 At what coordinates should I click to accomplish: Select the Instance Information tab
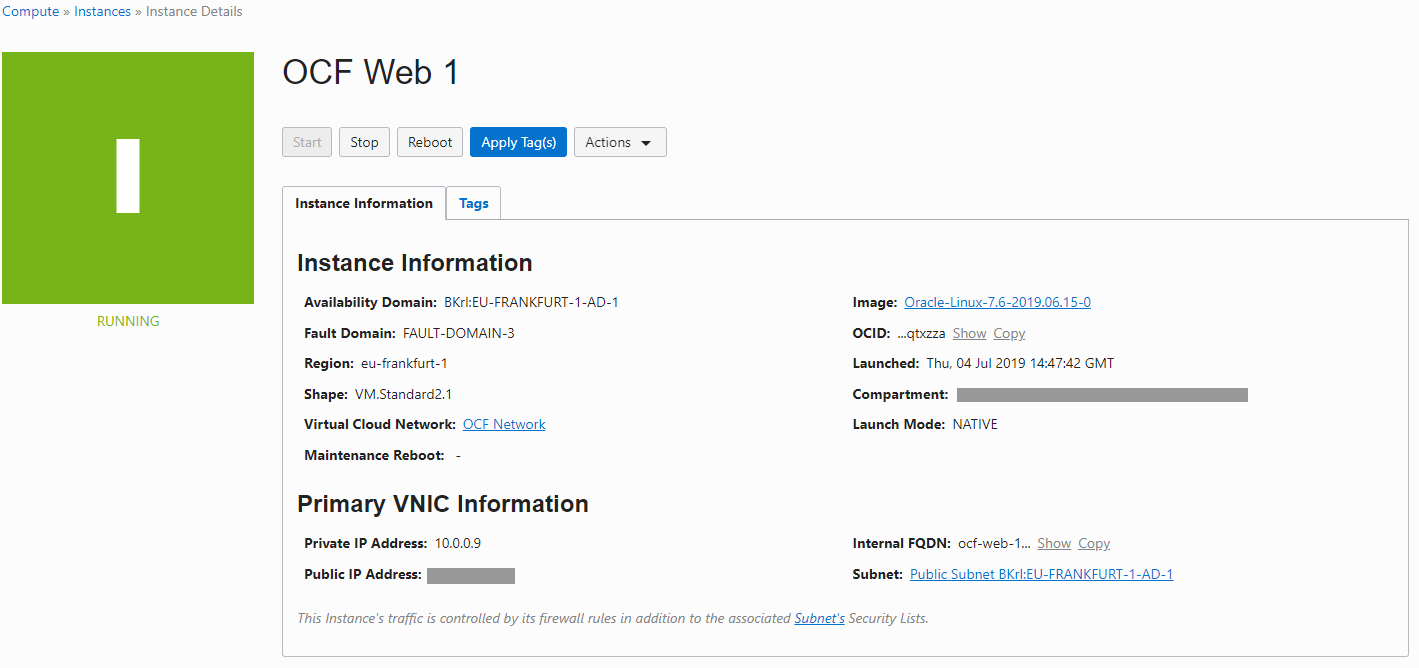pyautogui.click(x=364, y=203)
